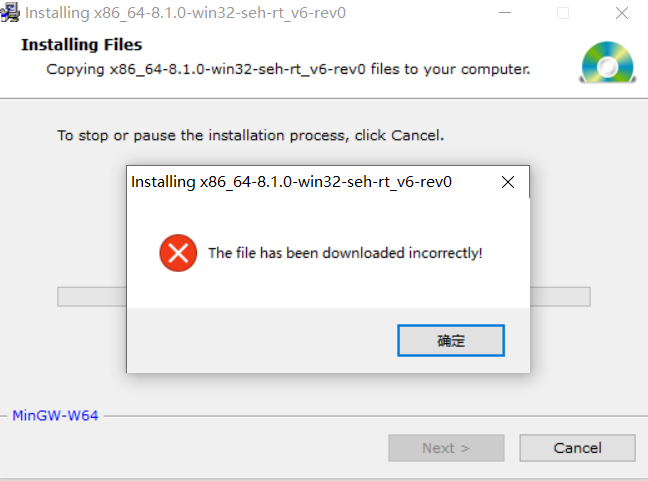
Task: Click the installer icon in the title bar
Action: pos(10,13)
